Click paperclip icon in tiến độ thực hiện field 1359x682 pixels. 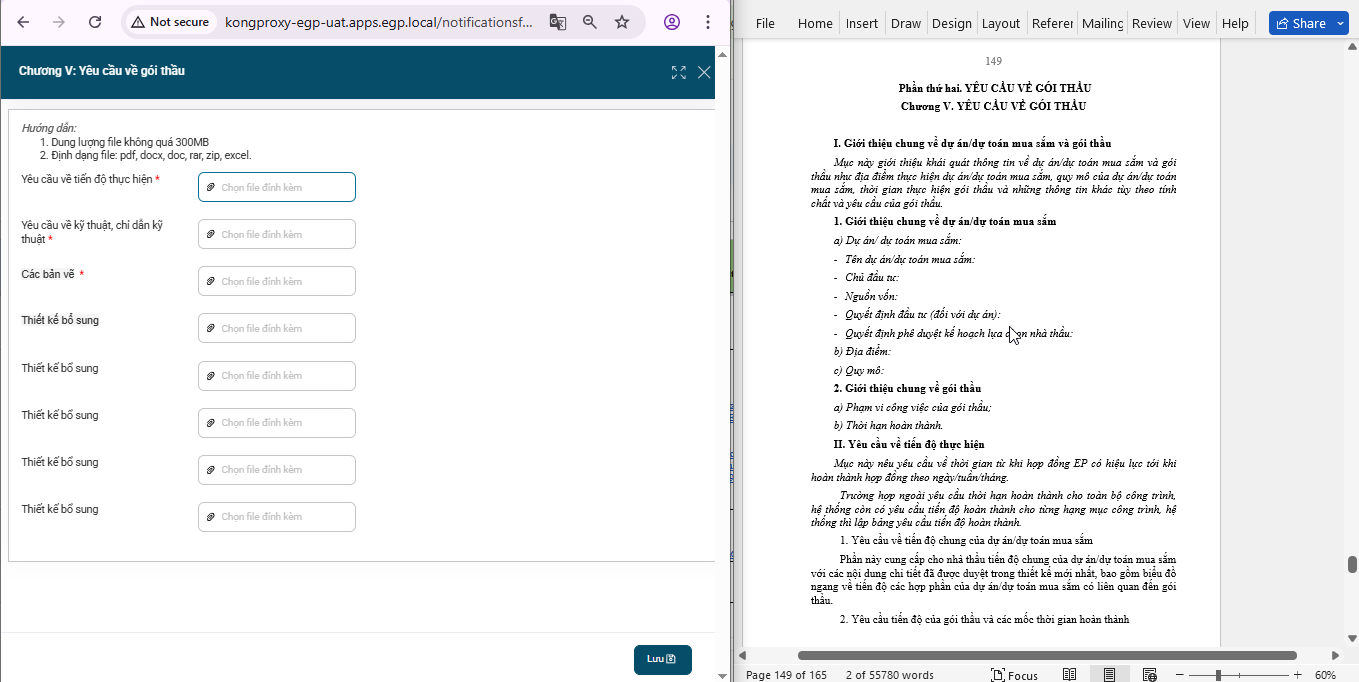[x=211, y=187]
